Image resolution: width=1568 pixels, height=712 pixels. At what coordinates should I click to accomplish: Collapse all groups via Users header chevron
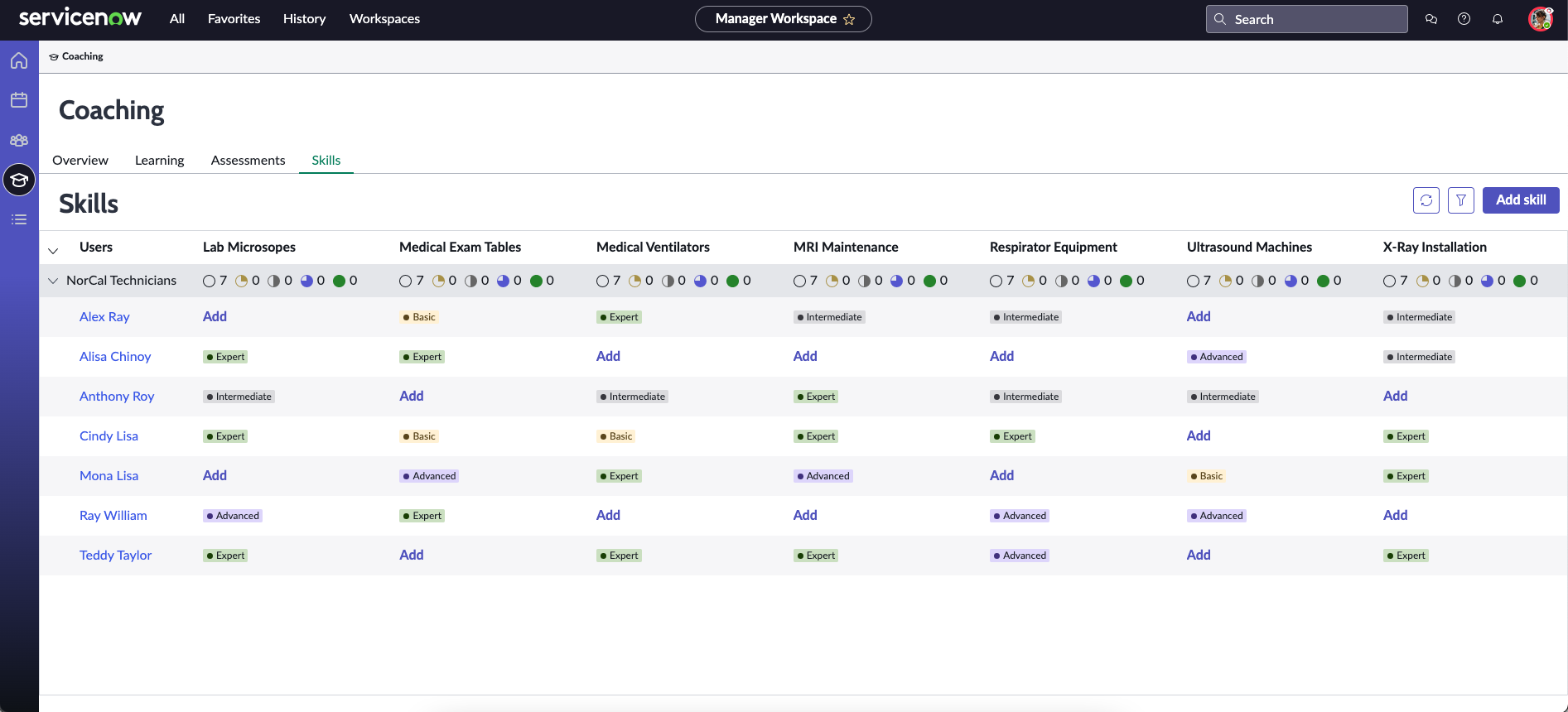53,250
